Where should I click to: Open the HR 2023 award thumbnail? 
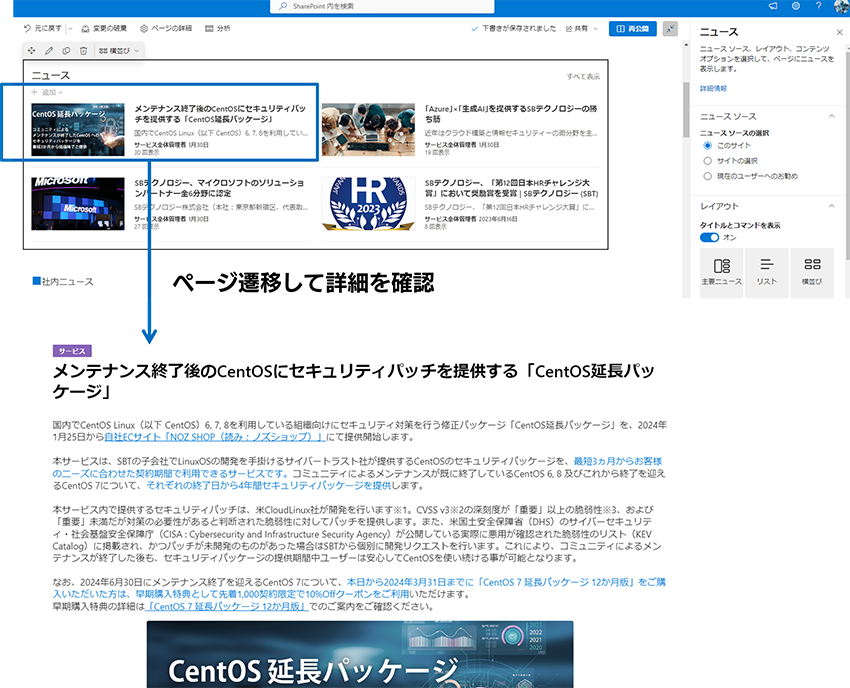tap(368, 204)
